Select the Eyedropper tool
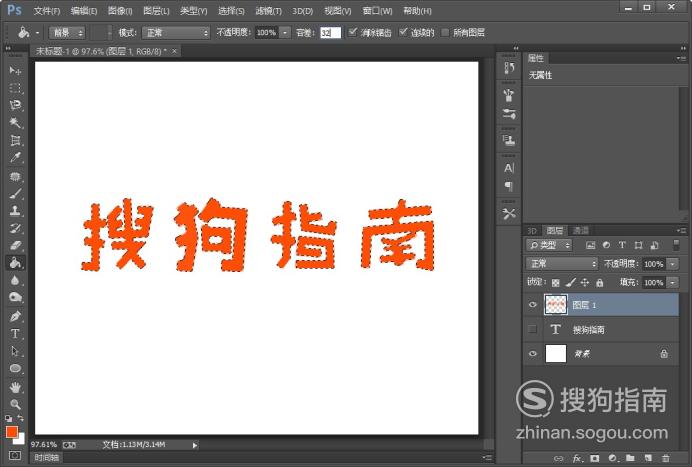The image size is (692, 467). click(x=15, y=158)
